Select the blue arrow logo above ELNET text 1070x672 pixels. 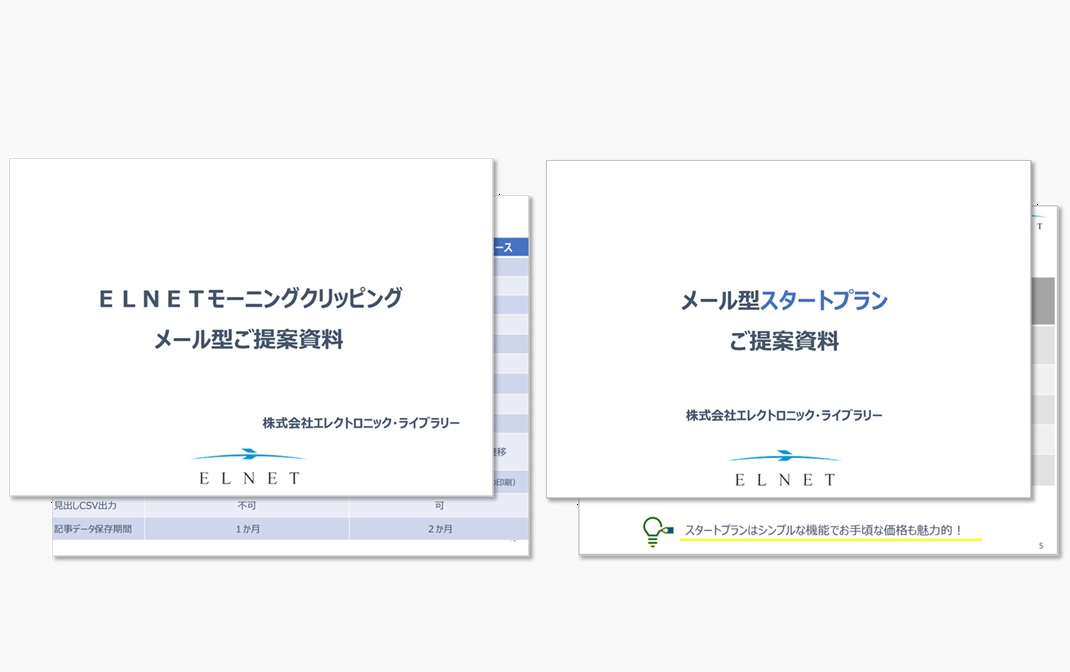(x=785, y=456)
